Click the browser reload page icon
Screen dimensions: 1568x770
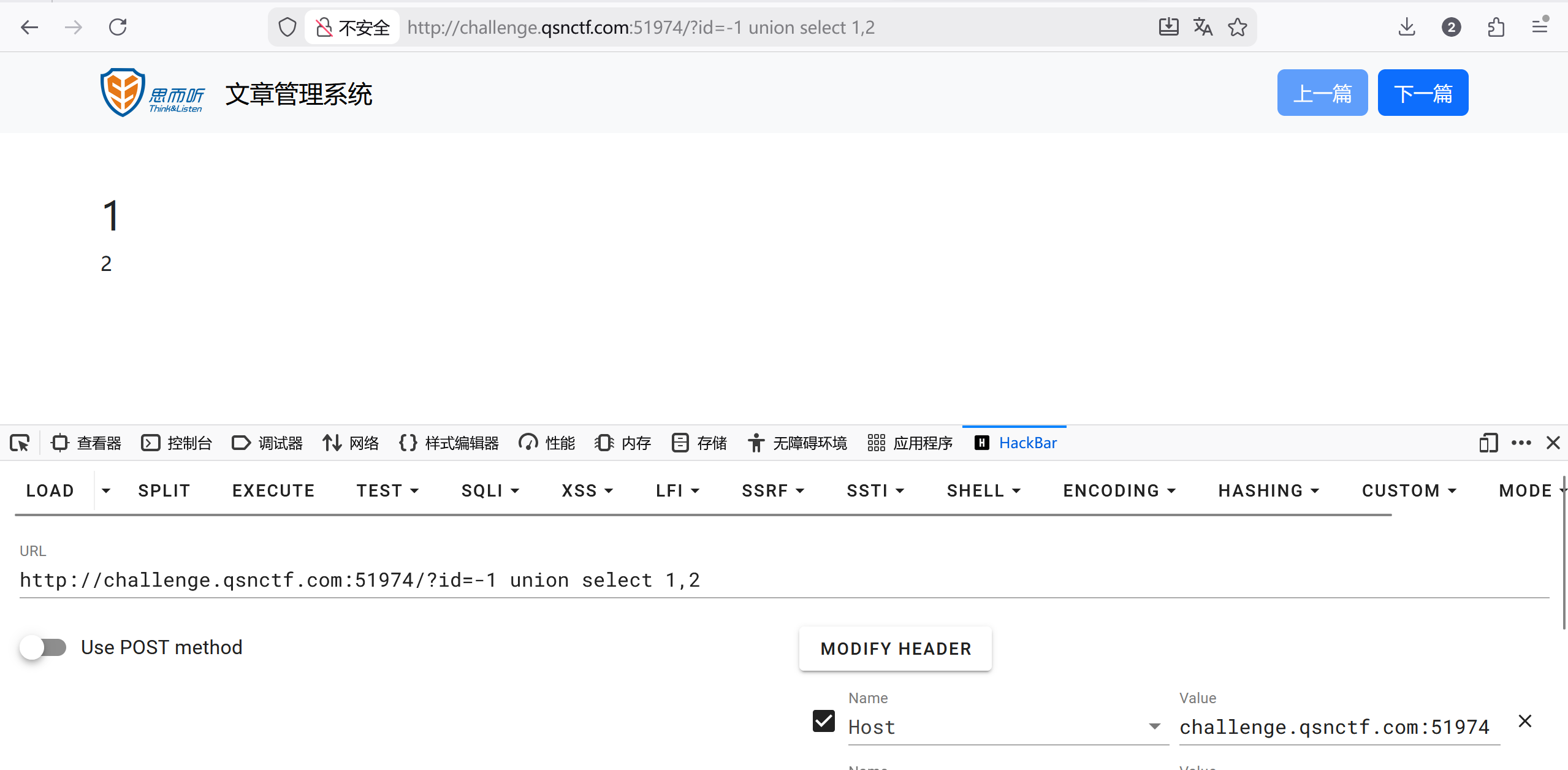tap(118, 27)
